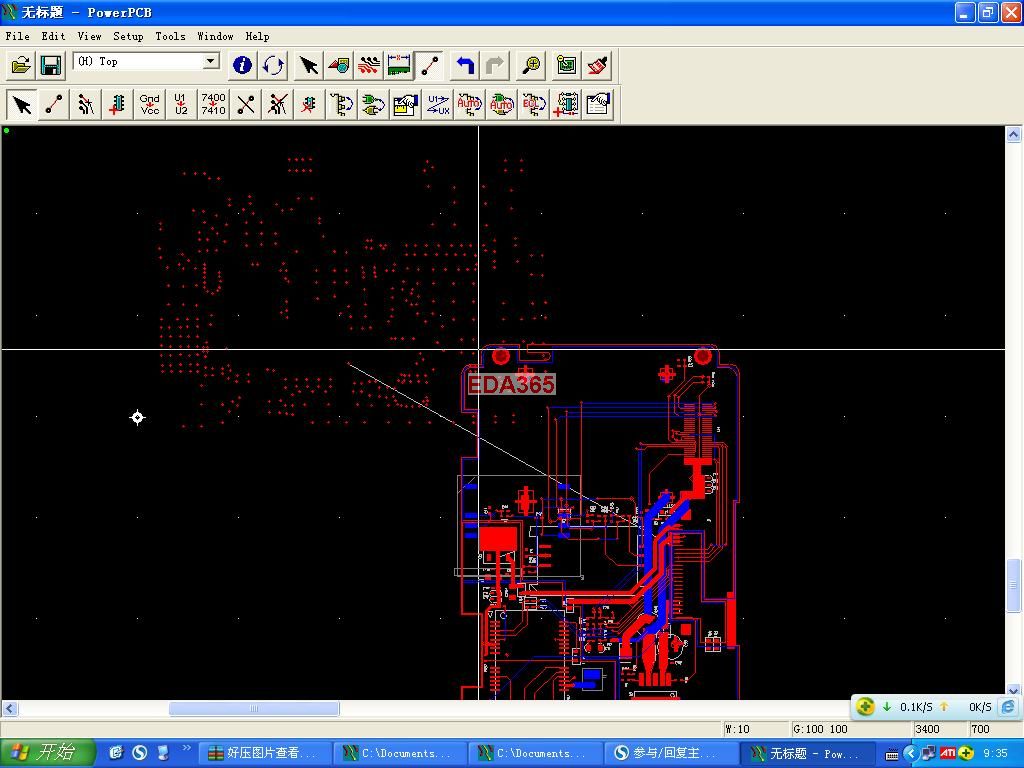Toggle the Select mode arrow in ECO toolbar
1024x768 pixels.
22,104
